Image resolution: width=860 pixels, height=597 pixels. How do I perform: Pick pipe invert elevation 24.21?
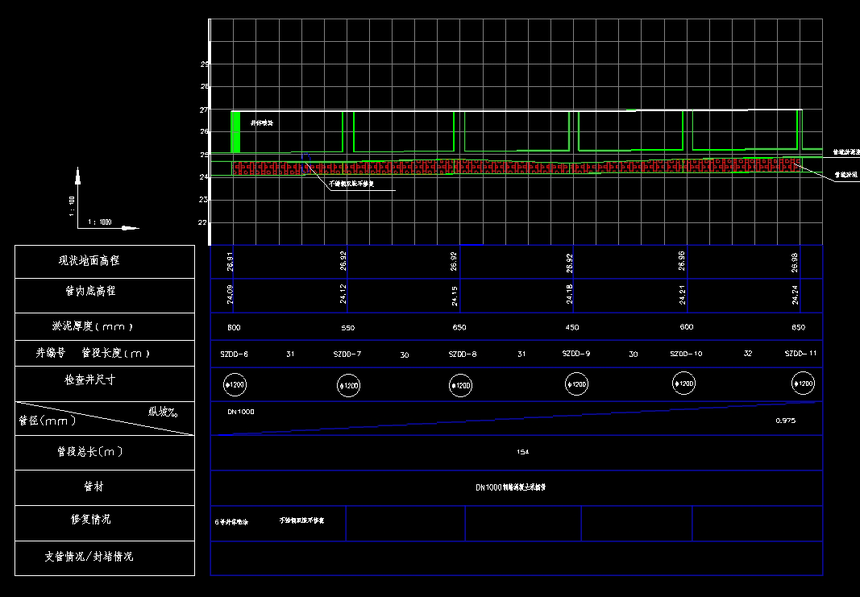point(683,295)
